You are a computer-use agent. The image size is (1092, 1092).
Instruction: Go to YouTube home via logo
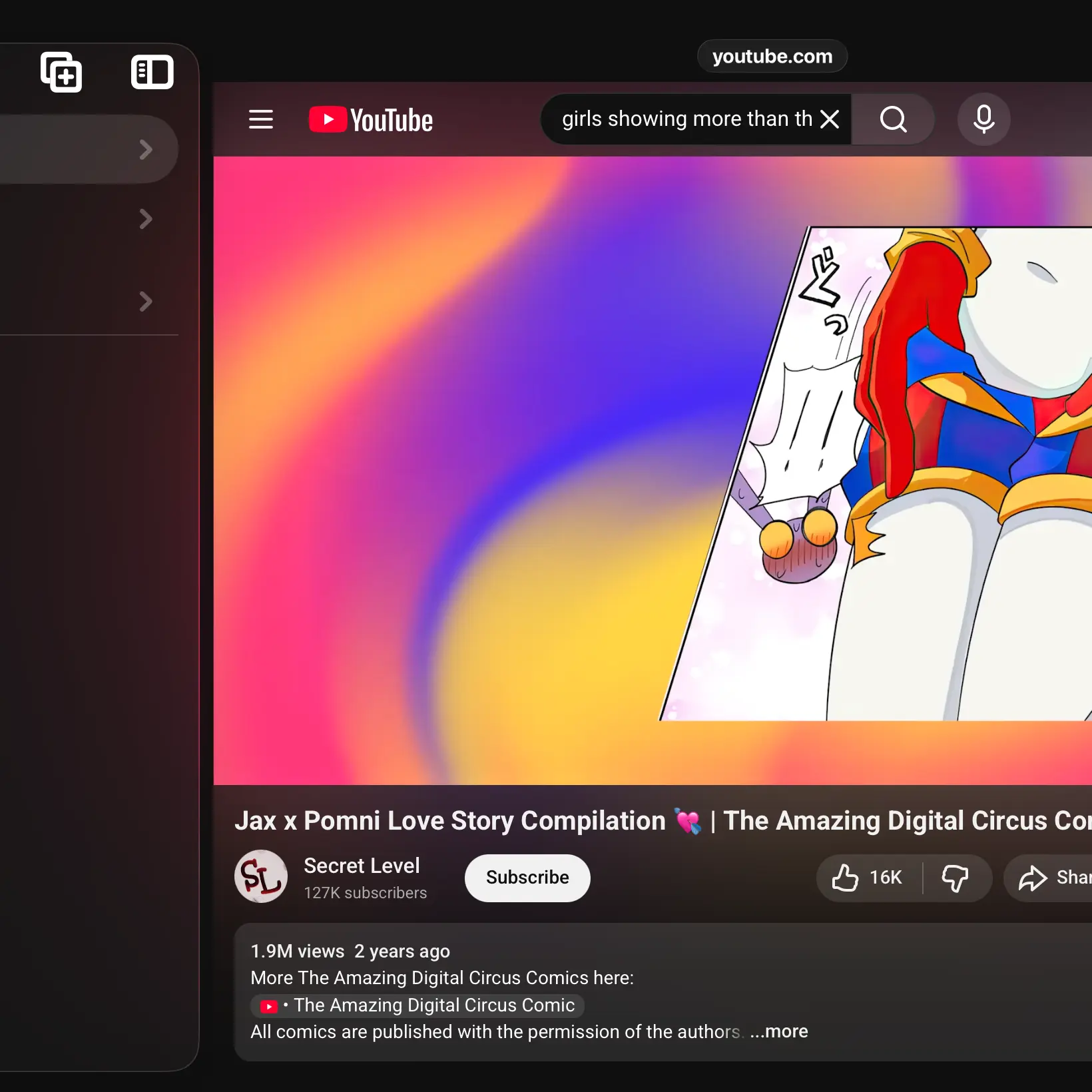pos(371,120)
